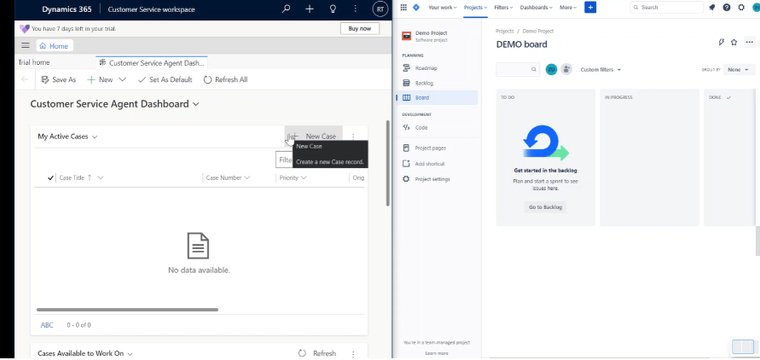Expand the Customer Service Agent Dashboard selector chevron
The image size is (760, 360).
pyautogui.click(x=196, y=104)
